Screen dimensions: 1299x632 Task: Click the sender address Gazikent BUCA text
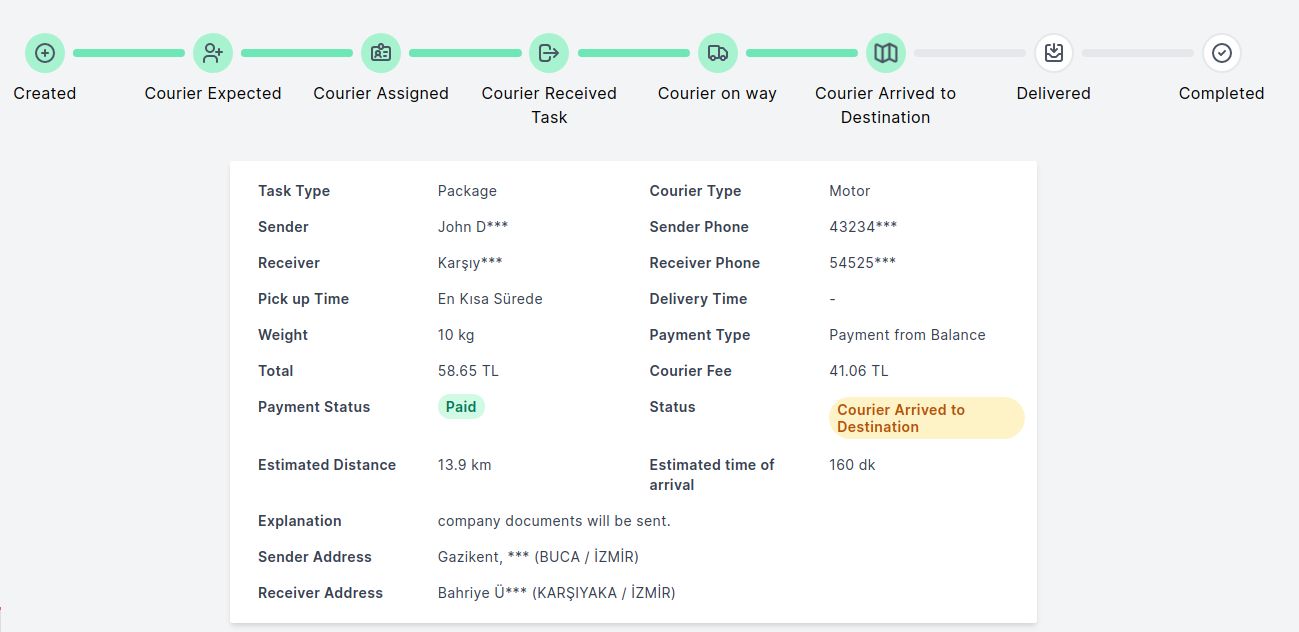(538, 557)
